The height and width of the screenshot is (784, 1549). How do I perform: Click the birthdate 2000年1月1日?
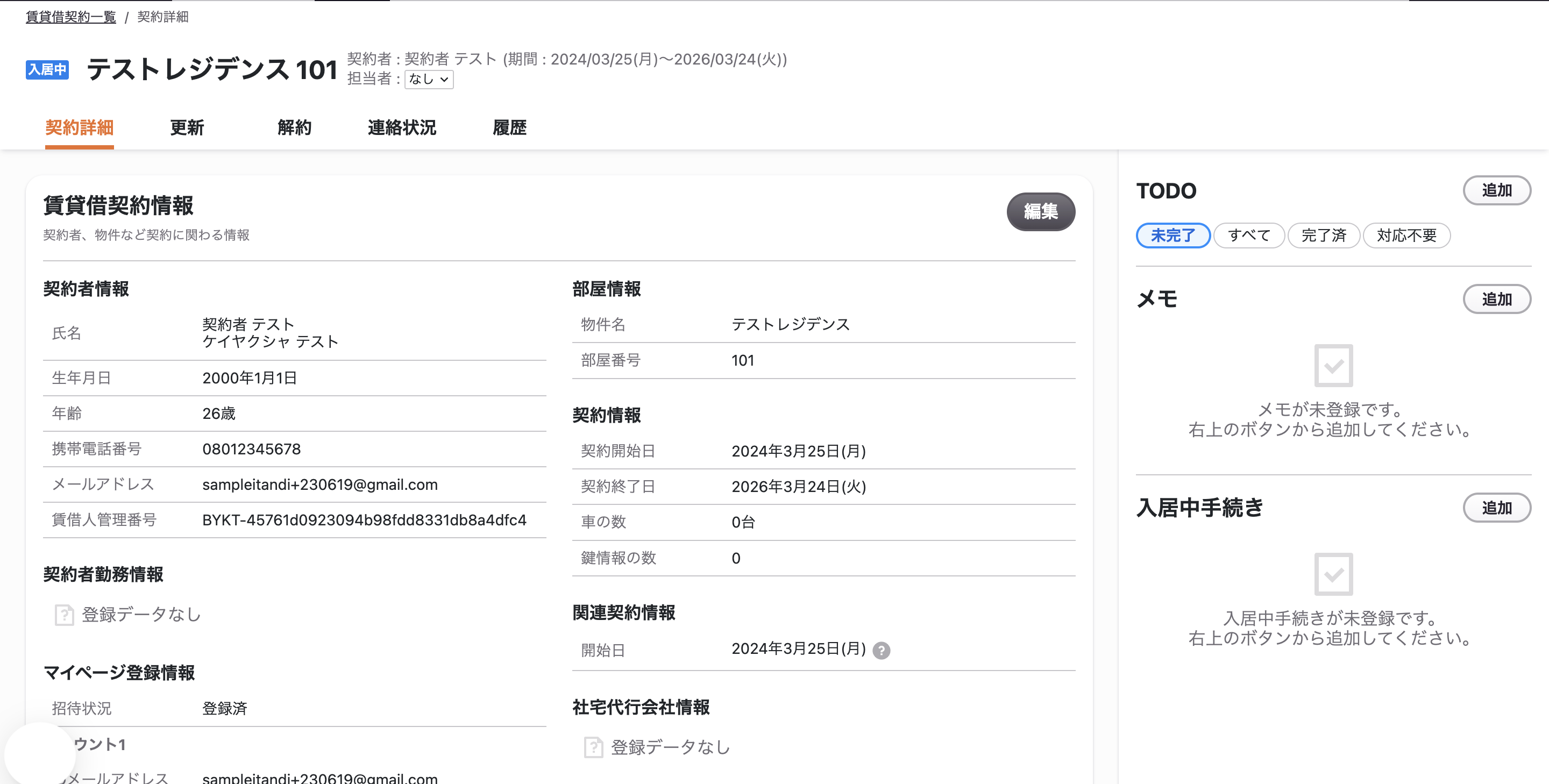[250, 378]
